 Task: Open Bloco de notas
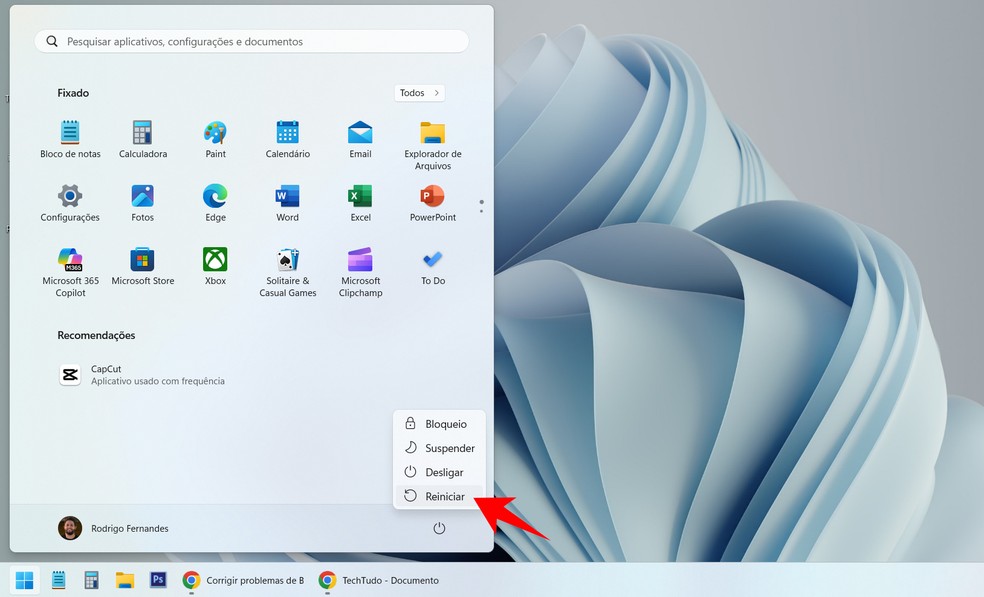click(x=69, y=131)
